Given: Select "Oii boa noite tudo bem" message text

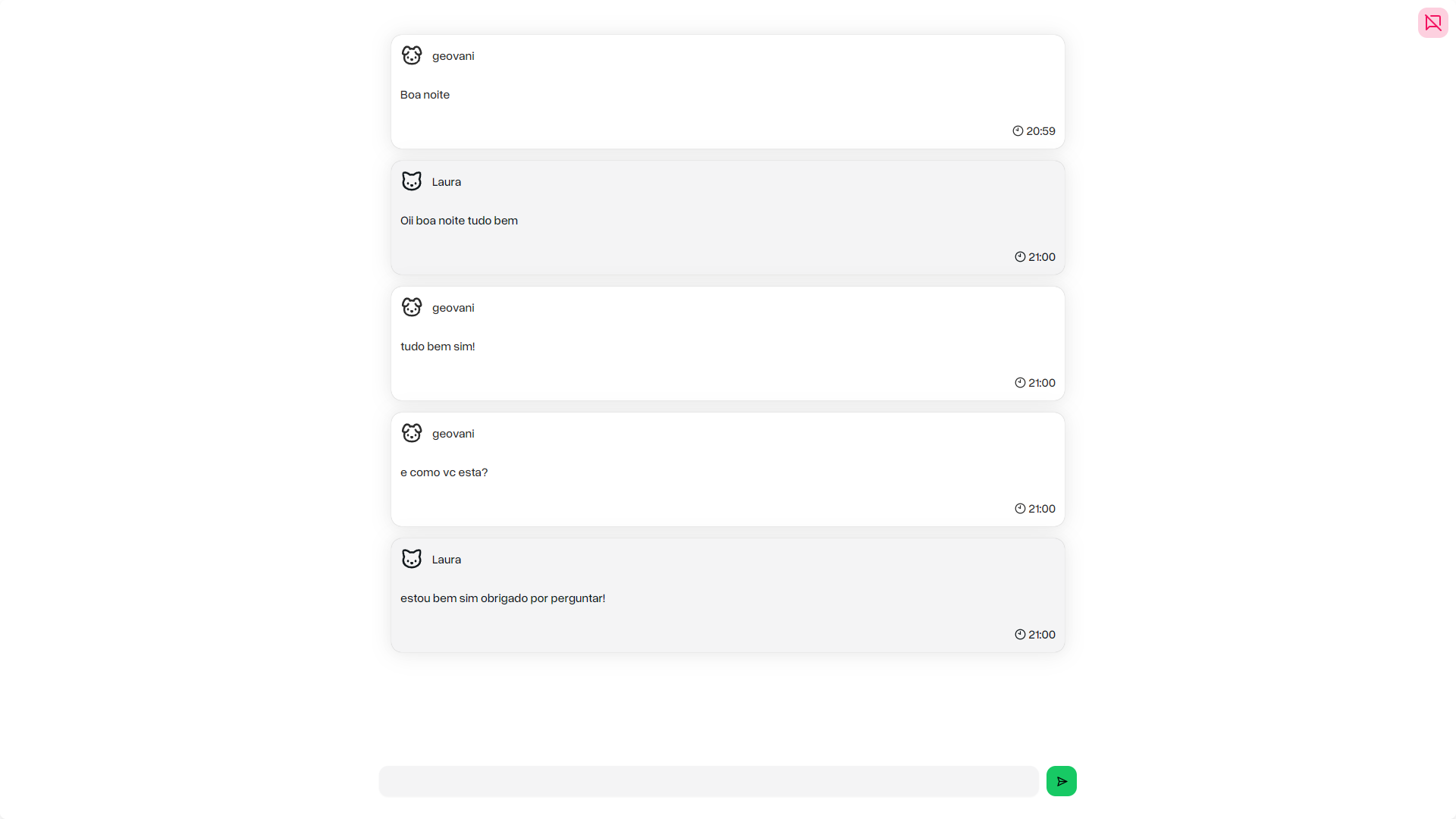Looking at the screenshot, I should (x=459, y=221).
